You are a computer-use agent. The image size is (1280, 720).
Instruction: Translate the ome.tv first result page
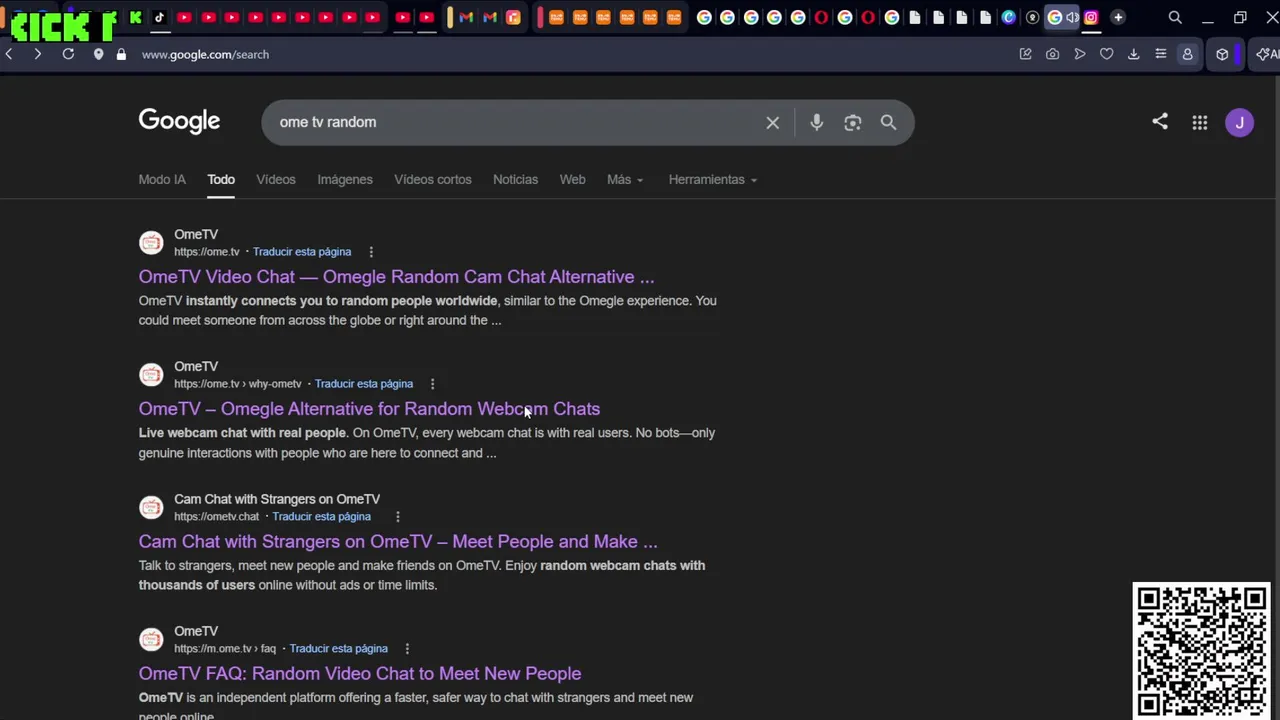[302, 252]
